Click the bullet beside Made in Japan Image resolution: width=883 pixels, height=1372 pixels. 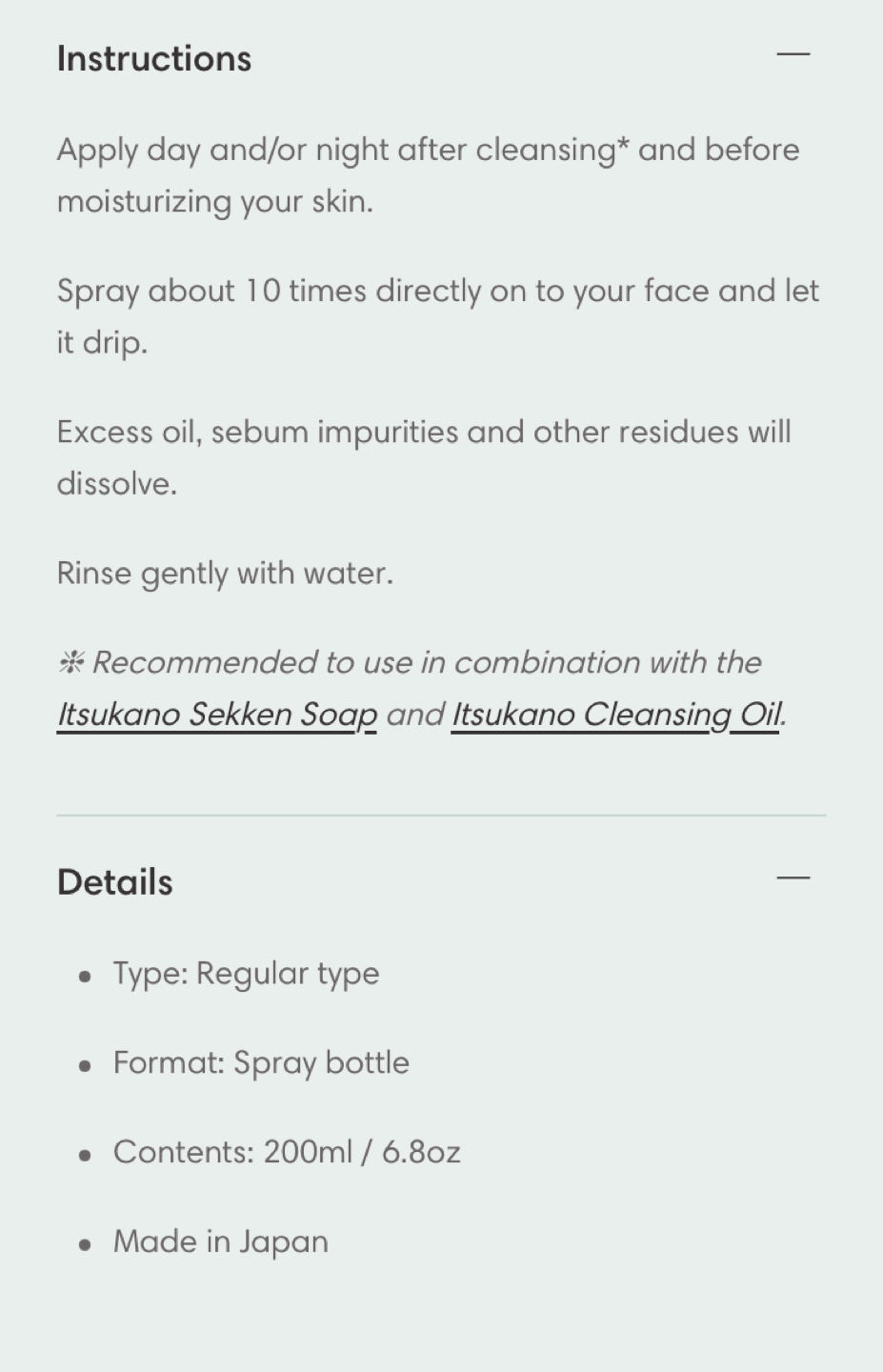click(86, 1244)
